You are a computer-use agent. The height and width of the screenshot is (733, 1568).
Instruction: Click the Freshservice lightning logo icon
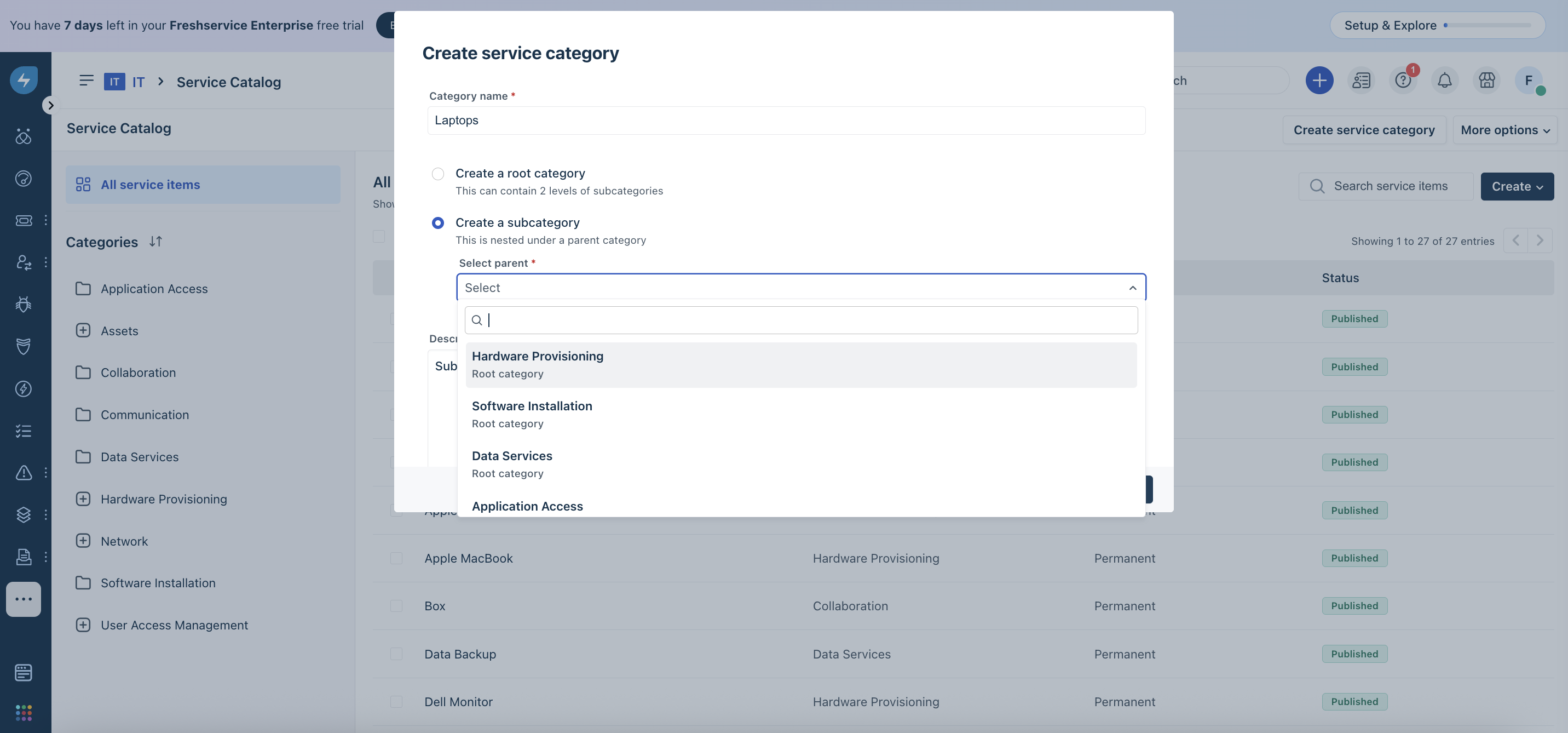(x=24, y=80)
